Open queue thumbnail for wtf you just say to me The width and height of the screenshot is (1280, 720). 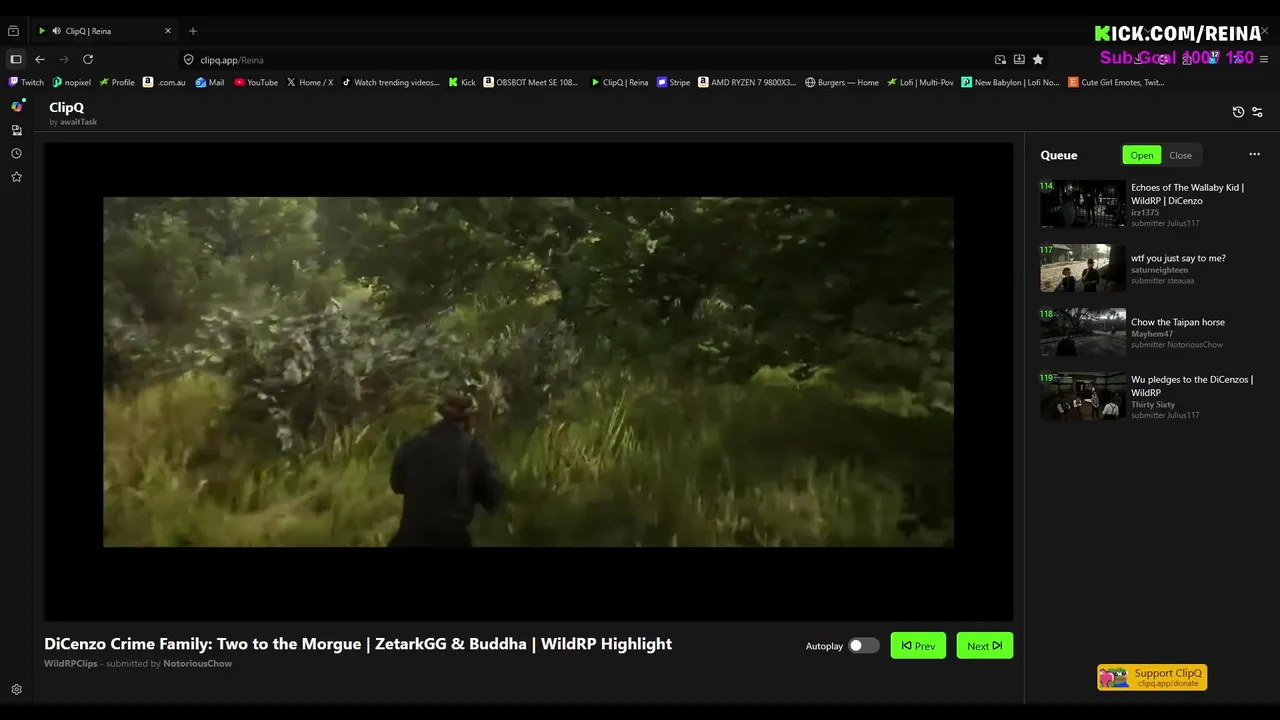[x=1083, y=268]
